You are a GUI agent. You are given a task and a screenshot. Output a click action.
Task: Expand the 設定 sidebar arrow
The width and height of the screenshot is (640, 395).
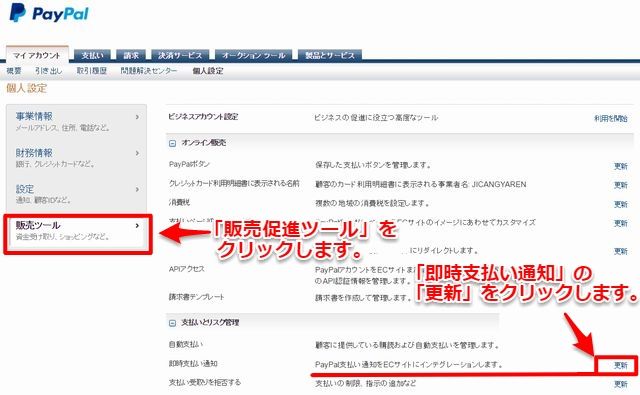tap(137, 189)
